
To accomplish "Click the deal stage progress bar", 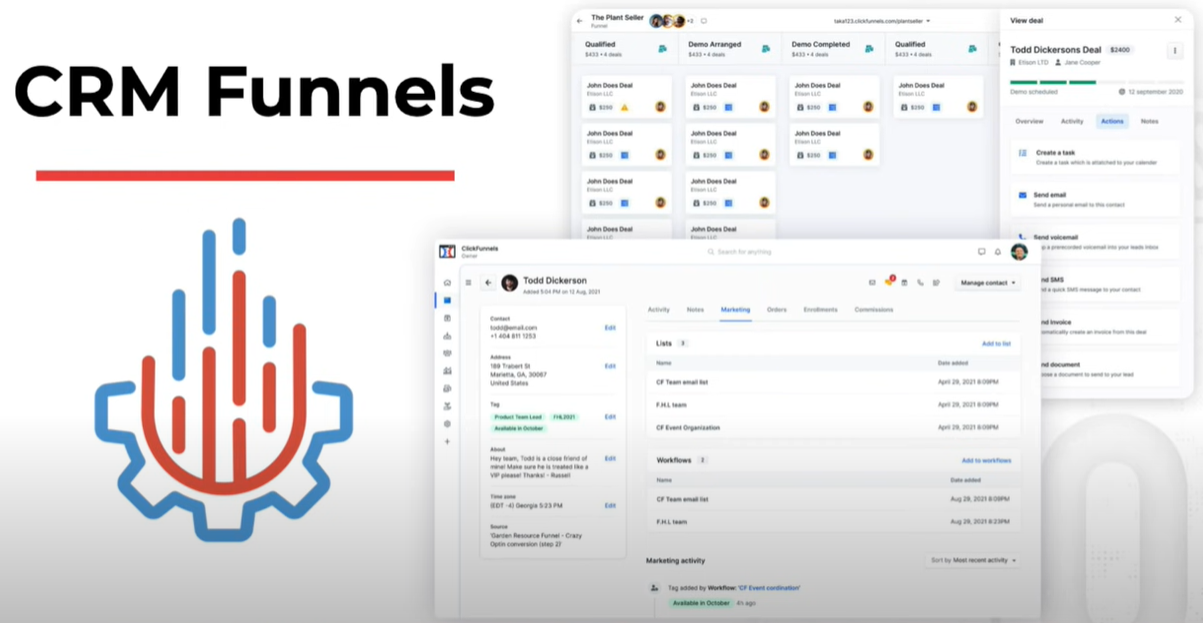I will [x=1096, y=82].
